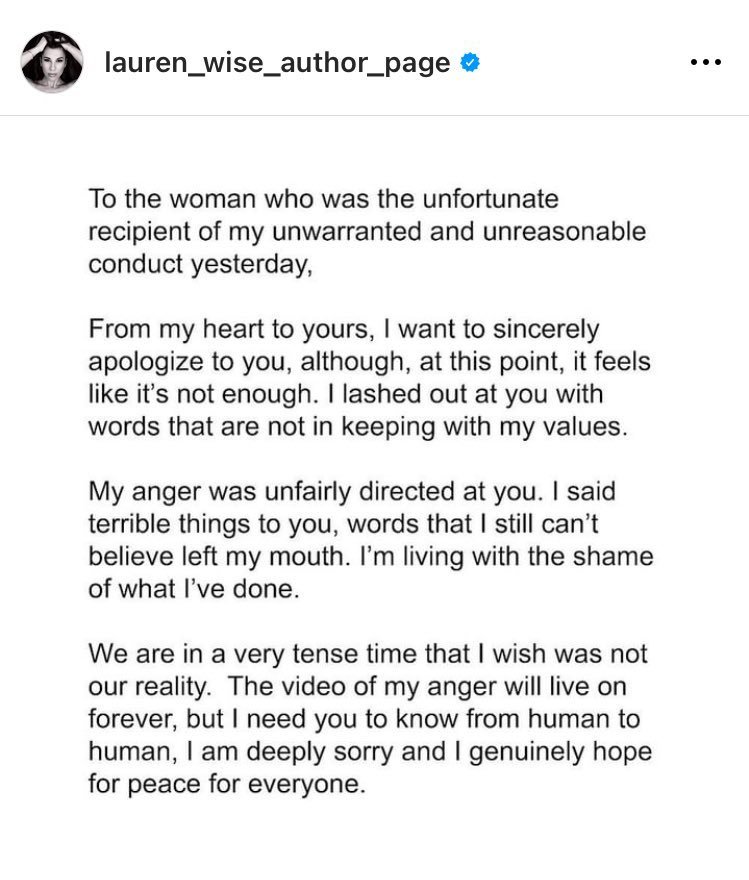The image size is (749, 880).
Task: Select the line "apologize to you, although"
Action: 369,362
